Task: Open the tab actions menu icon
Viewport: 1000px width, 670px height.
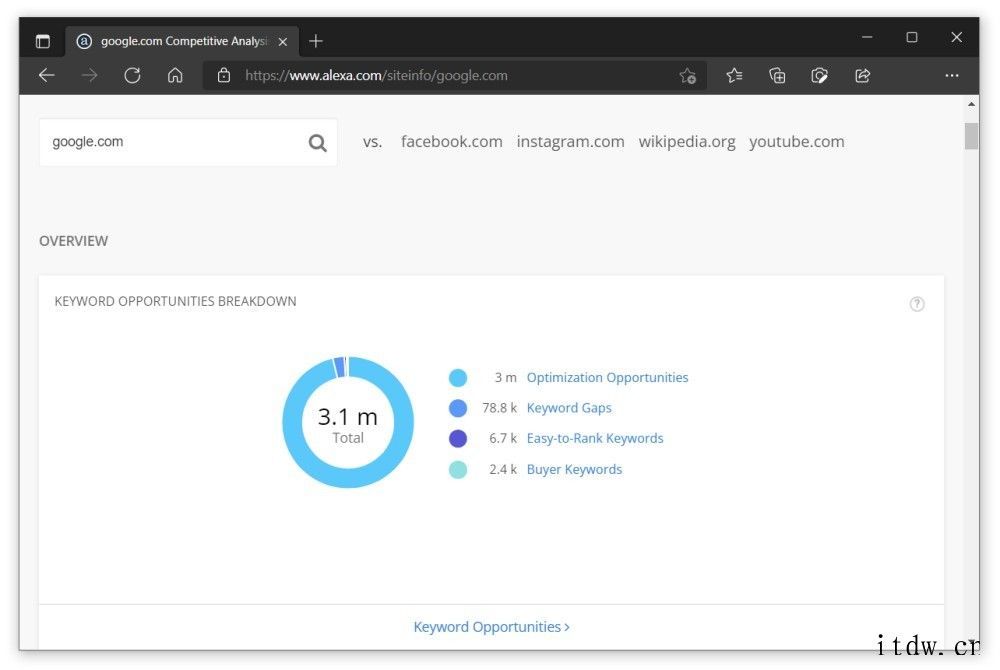Action: click(43, 41)
